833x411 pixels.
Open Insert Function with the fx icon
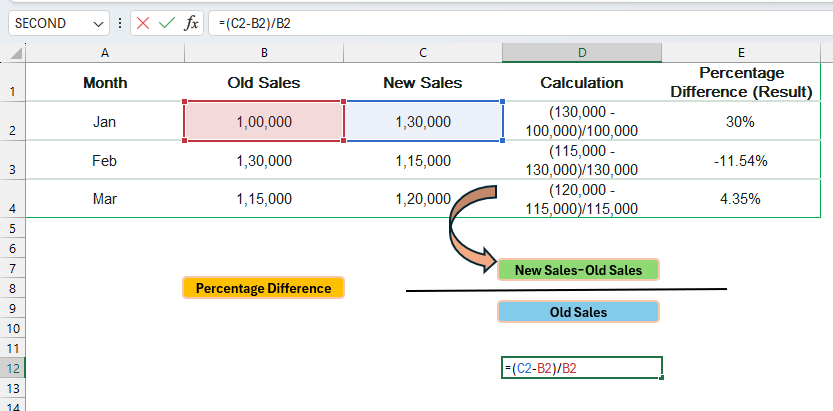pyautogui.click(x=191, y=23)
